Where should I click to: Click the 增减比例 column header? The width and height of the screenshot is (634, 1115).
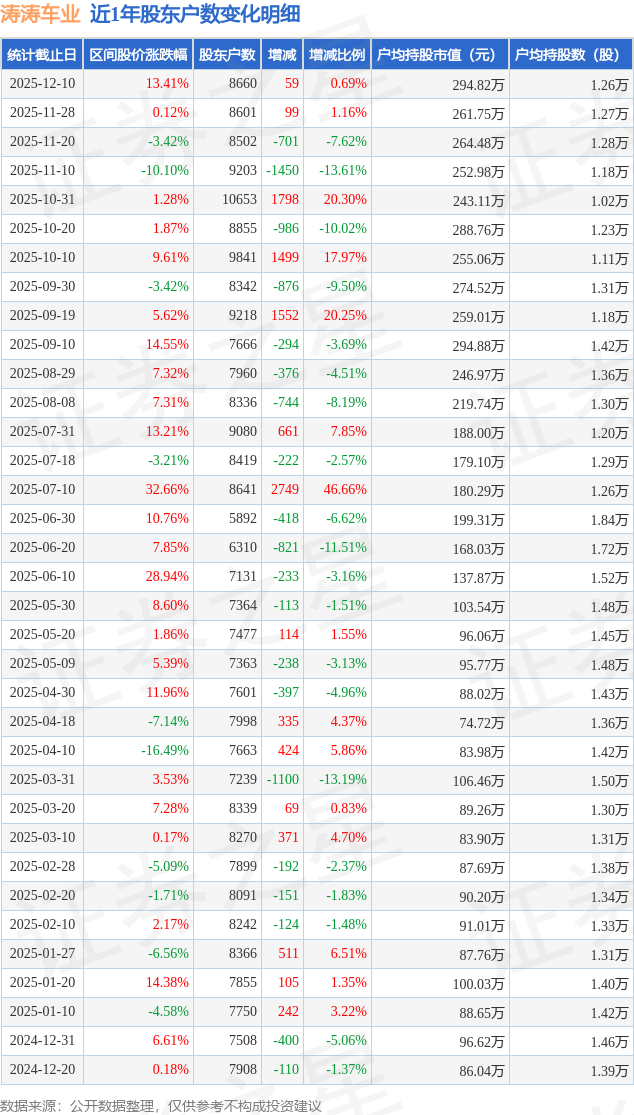337,55
